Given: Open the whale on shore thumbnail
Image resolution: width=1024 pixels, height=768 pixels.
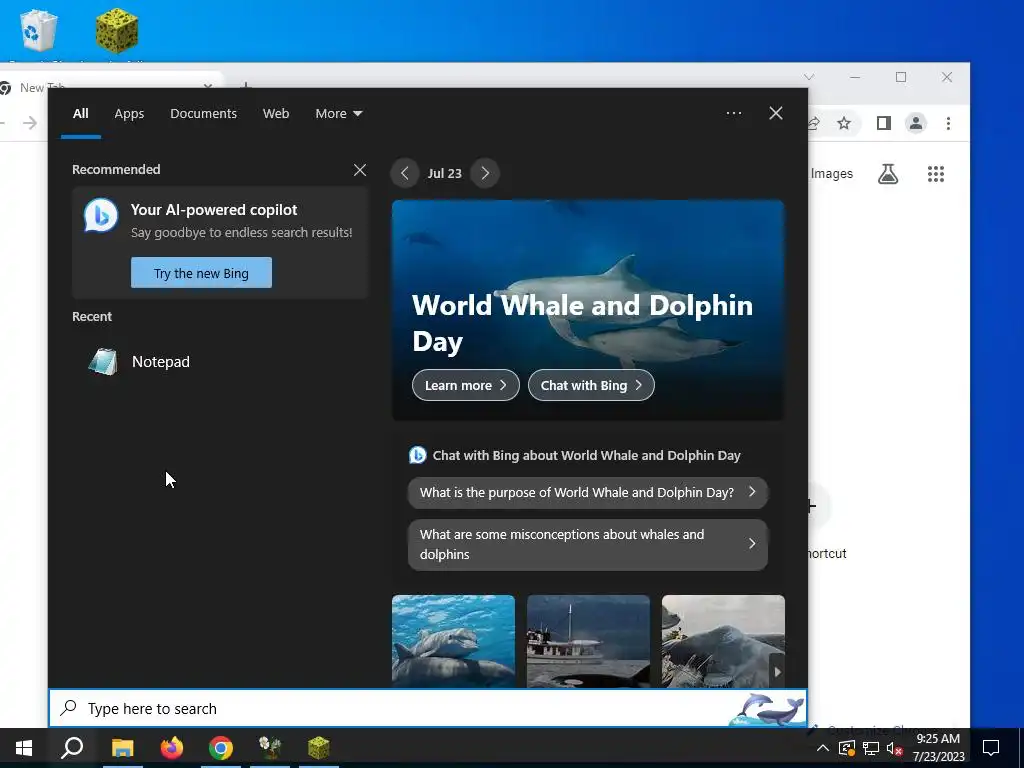Looking at the screenshot, I should coord(723,641).
